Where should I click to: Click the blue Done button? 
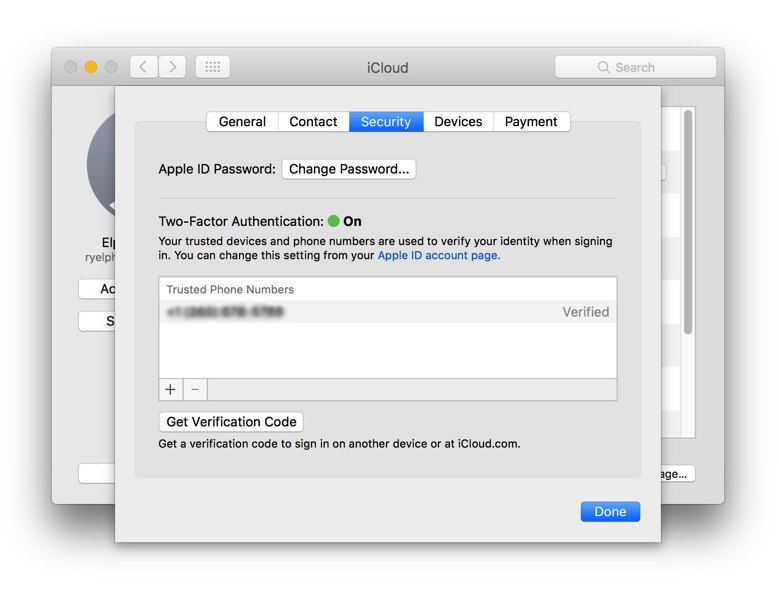pyautogui.click(x=610, y=511)
